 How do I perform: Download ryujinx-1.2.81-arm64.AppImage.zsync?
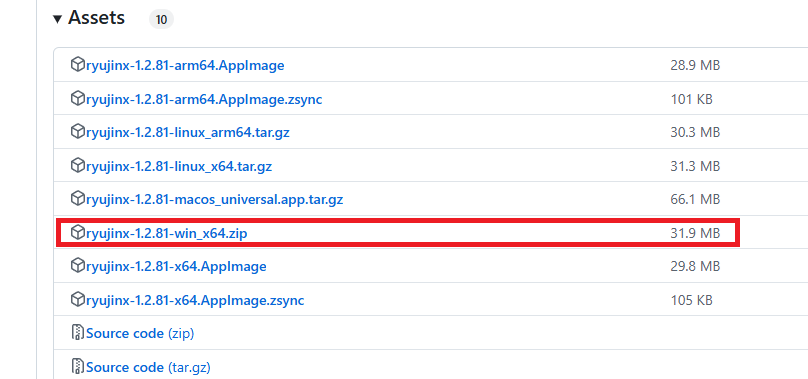tap(204, 99)
